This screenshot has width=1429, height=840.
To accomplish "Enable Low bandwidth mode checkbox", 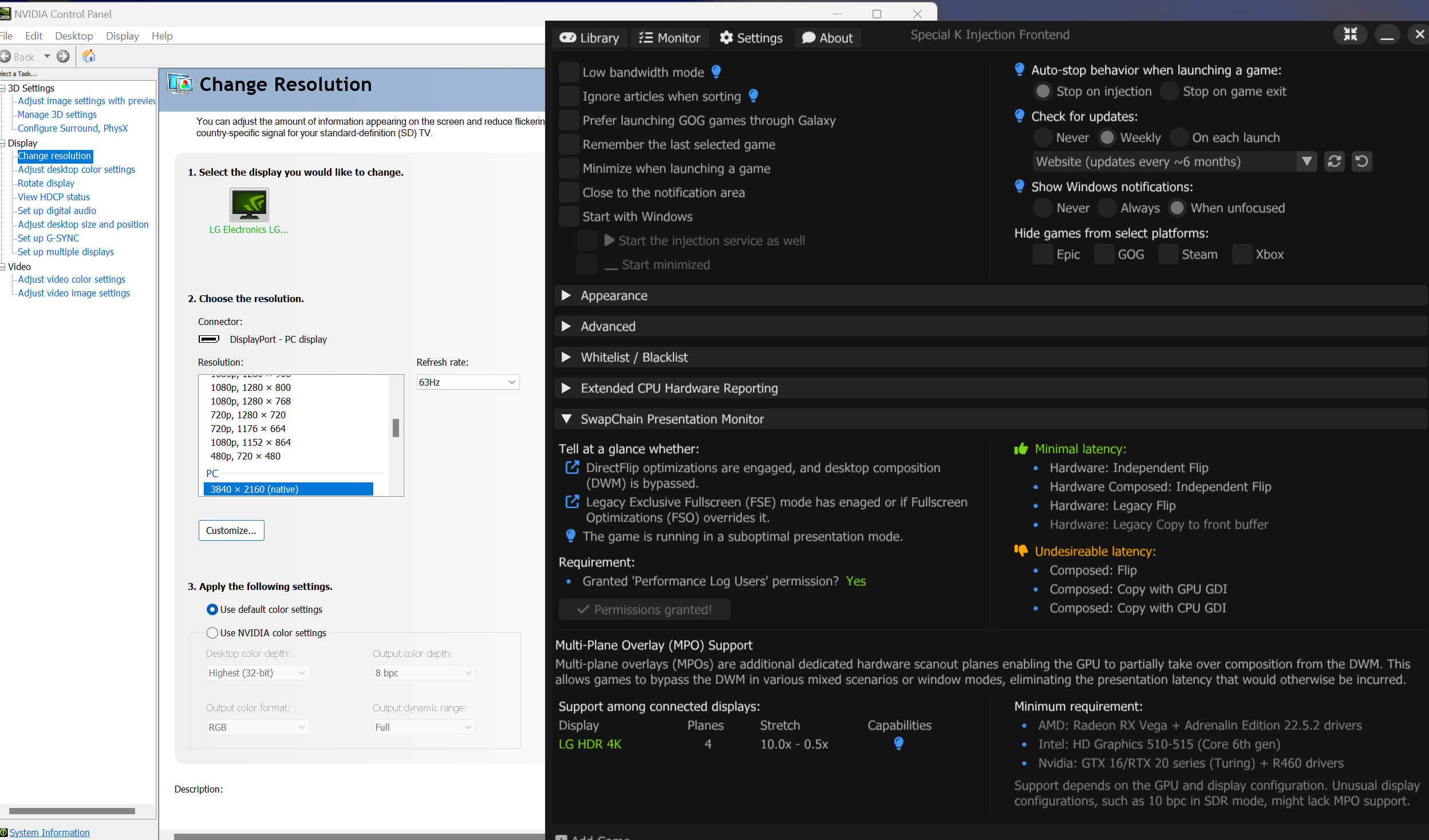I will tap(569, 72).
